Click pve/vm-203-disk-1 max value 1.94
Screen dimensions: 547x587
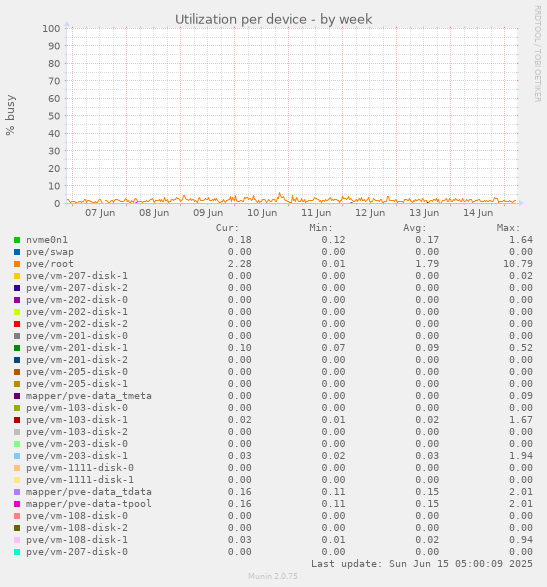[x=521, y=456]
